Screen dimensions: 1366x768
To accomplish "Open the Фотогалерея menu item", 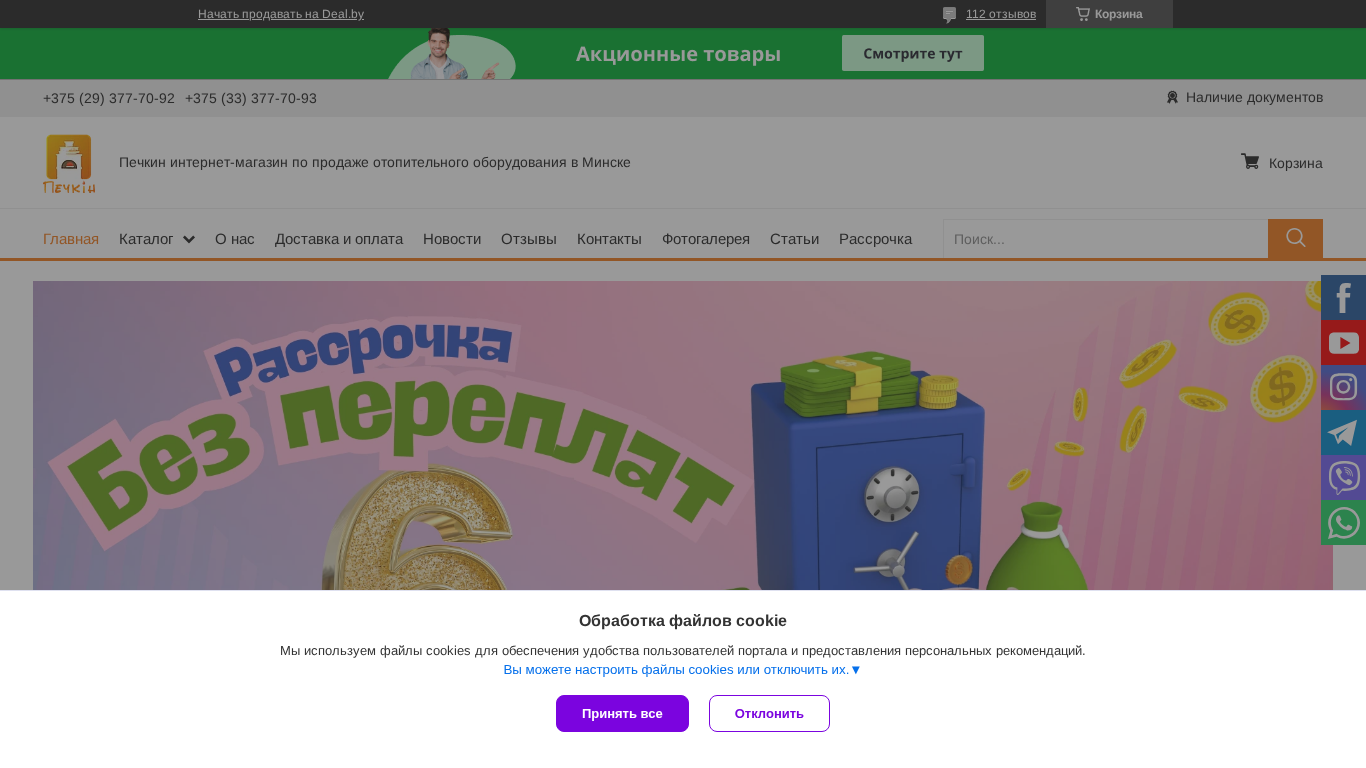I will (706, 239).
